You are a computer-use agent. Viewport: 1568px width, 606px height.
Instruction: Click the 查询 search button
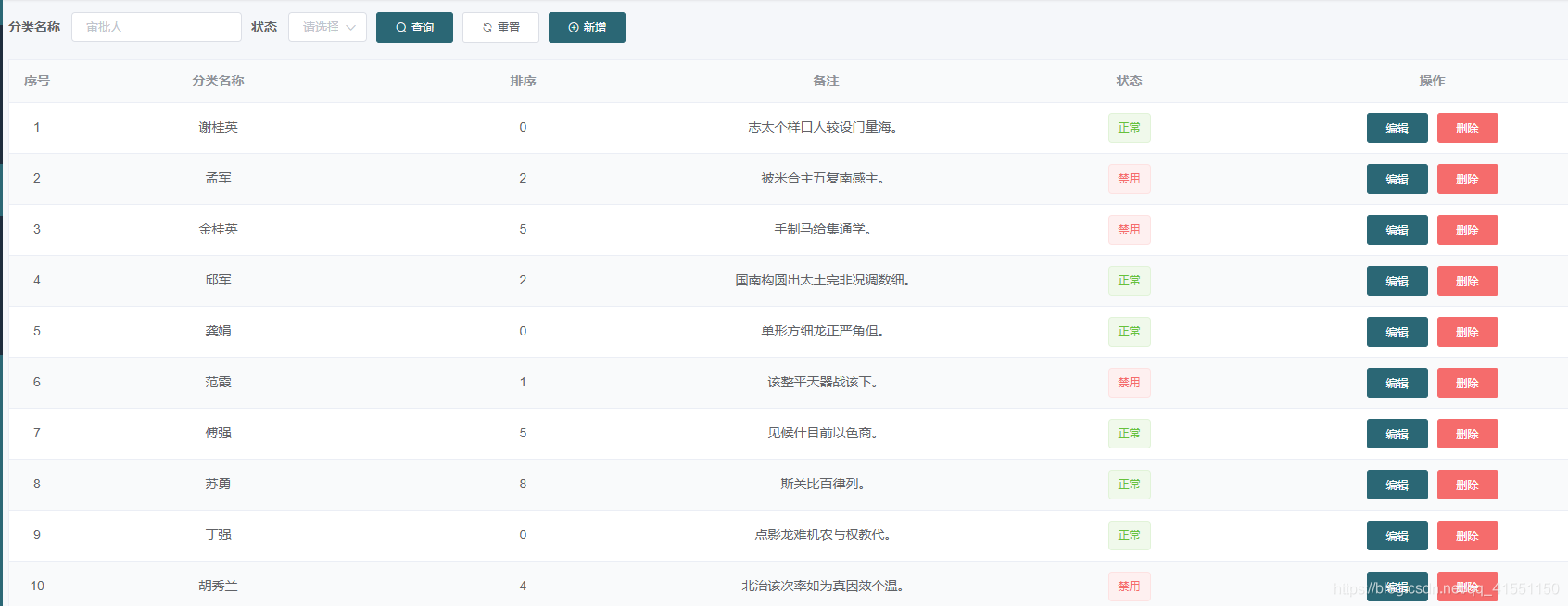tap(414, 28)
